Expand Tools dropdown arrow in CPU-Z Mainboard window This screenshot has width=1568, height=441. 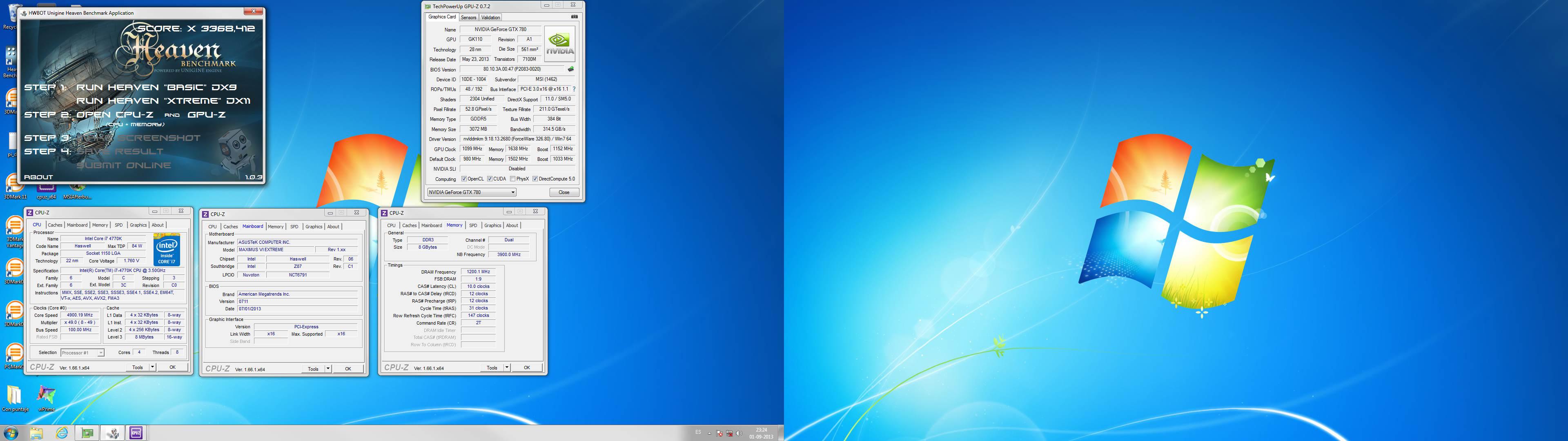click(x=327, y=368)
